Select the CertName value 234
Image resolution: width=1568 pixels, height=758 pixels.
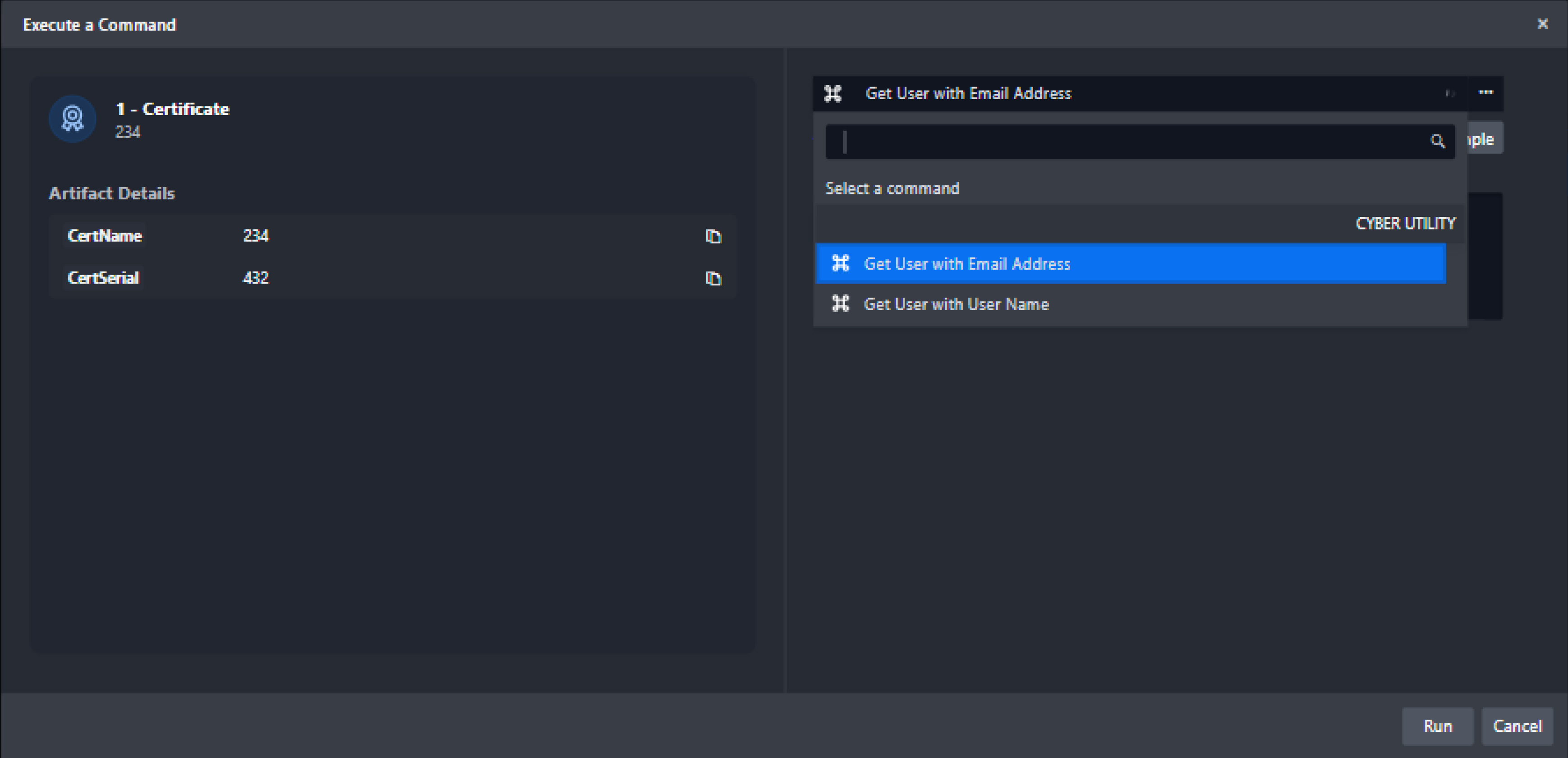[256, 236]
